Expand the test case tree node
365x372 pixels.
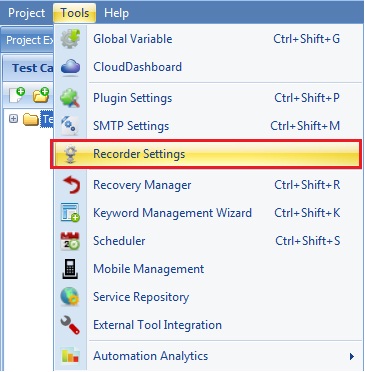pos(13,119)
